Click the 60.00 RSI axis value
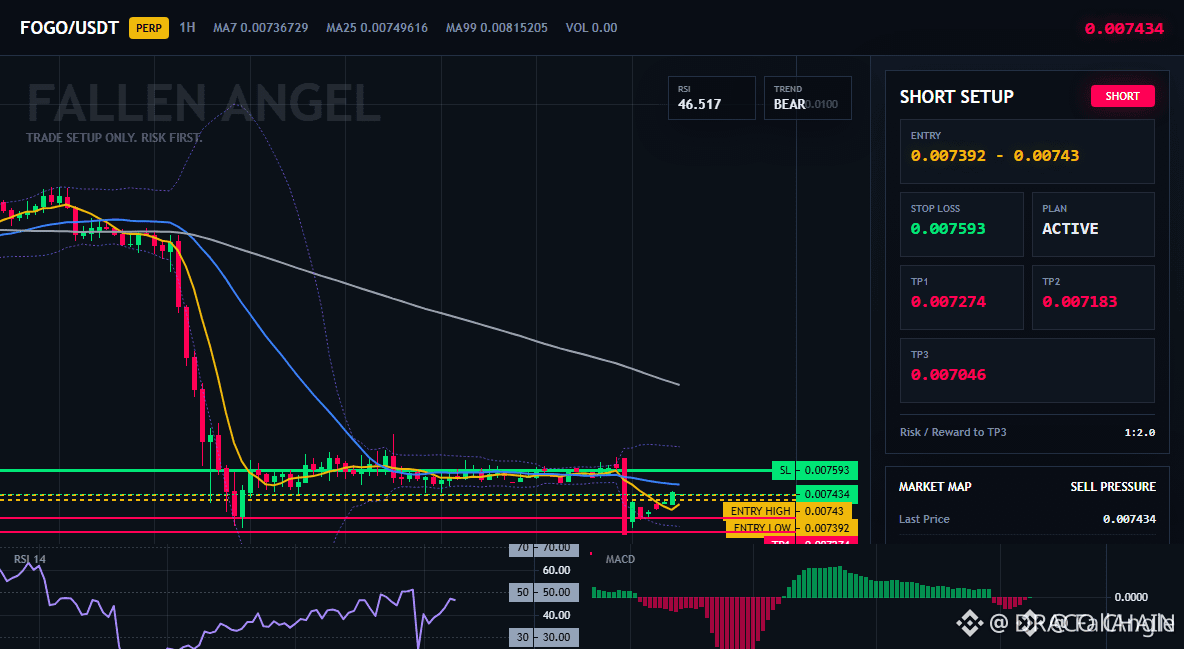This screenshot has width=1184, height=649. click(557, 570)
